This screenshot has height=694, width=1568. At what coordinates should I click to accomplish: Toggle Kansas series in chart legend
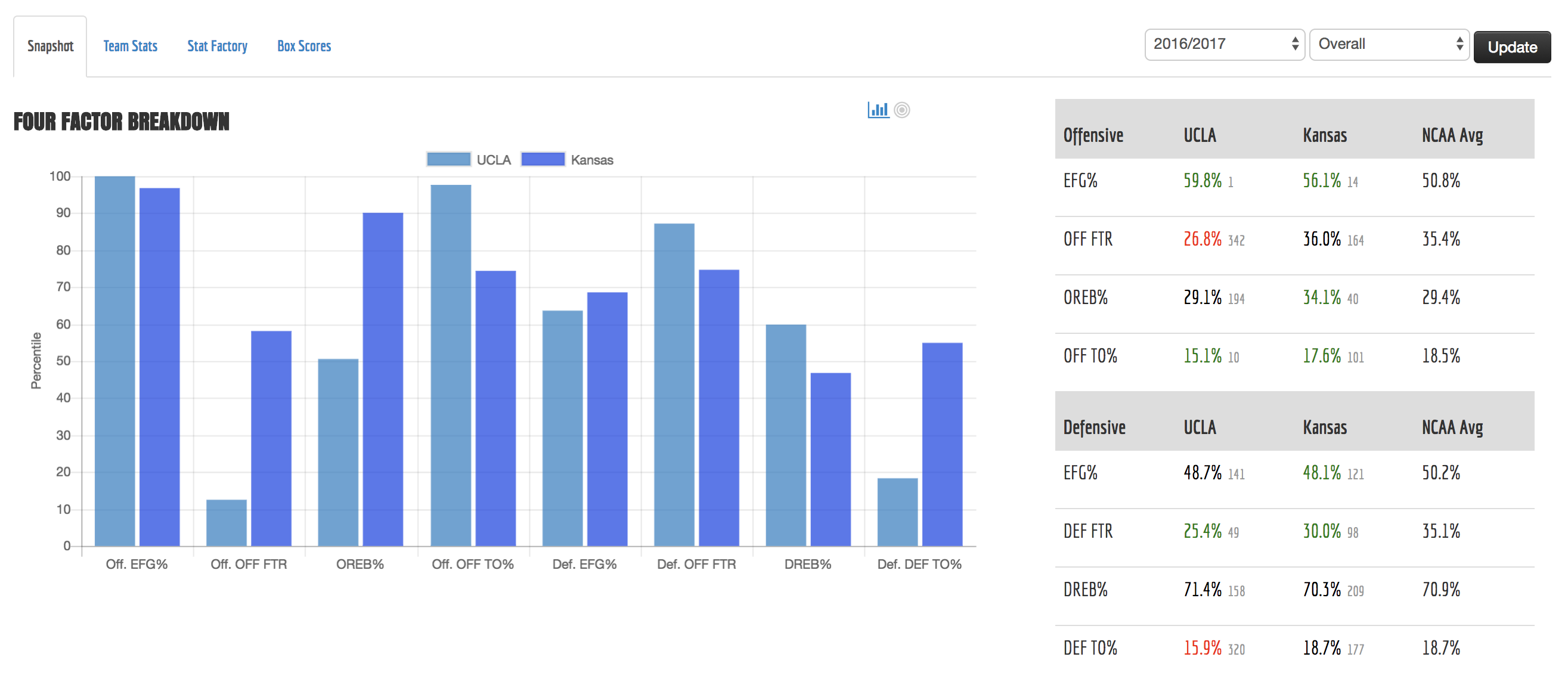coord(568,160)
